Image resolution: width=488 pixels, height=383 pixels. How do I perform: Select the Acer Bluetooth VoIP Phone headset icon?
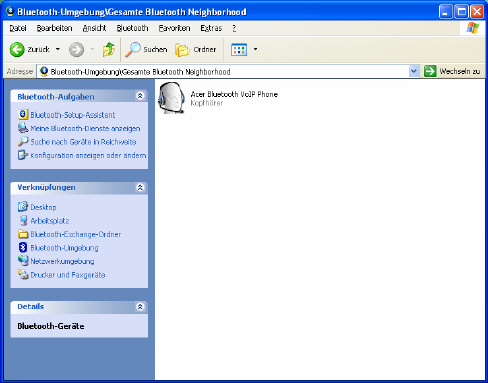pos(172,98)
